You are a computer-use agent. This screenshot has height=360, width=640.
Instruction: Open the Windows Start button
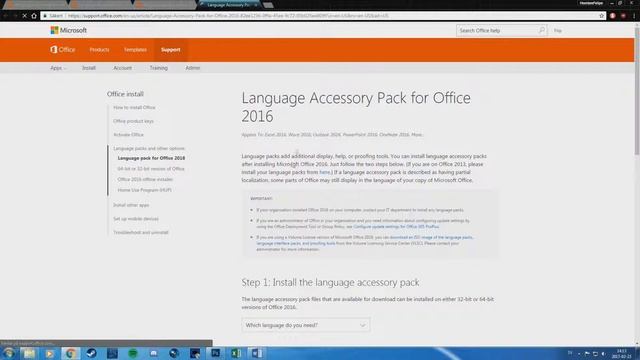point(8,353)
